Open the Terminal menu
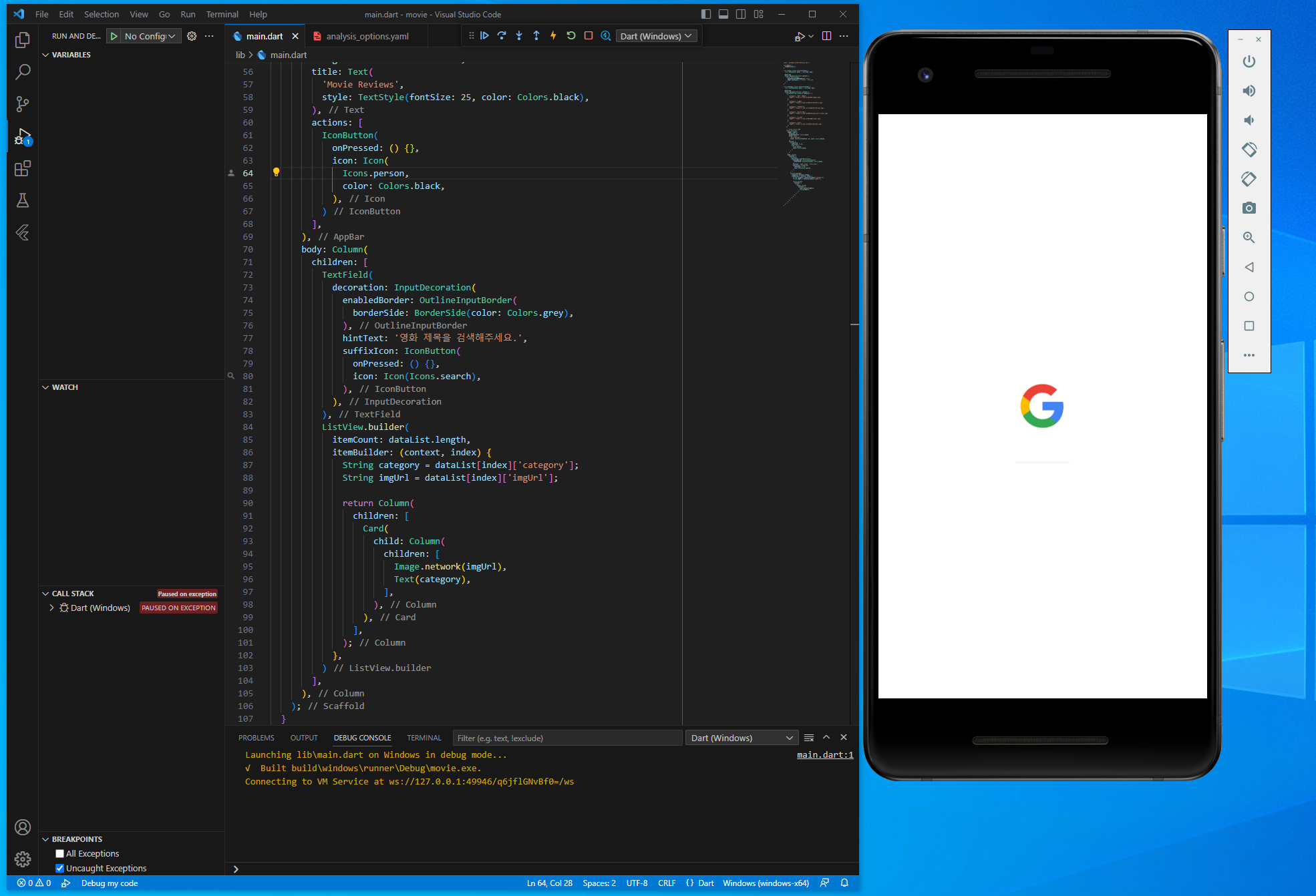The width and height of the screenshot is (1316, 896). (x=222, y=14)
